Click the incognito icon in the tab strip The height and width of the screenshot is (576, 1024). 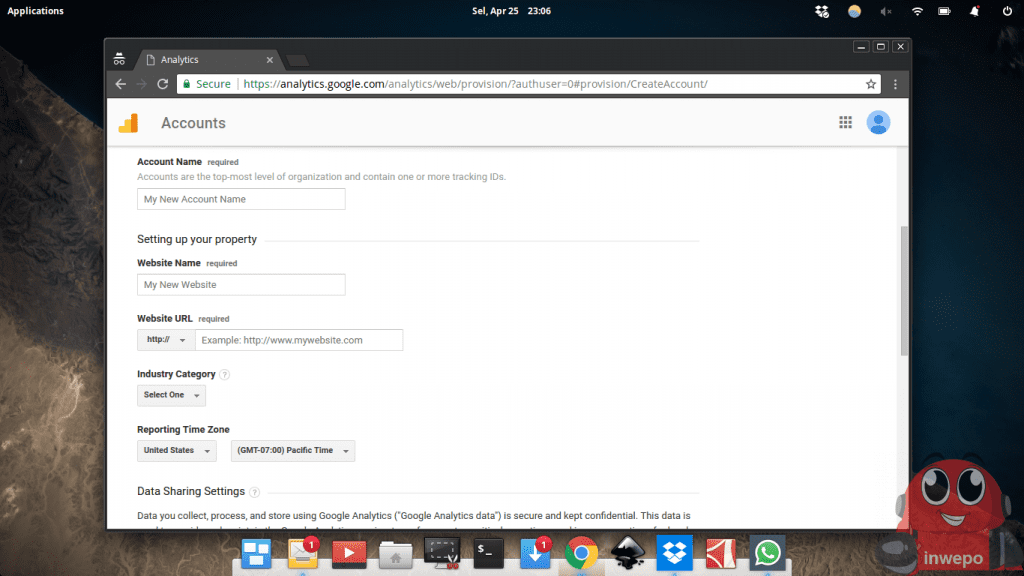119,59
